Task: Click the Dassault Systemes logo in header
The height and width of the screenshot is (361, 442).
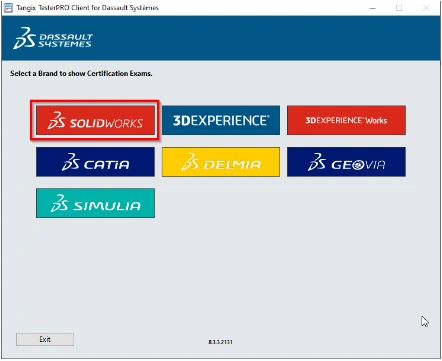Action: tap(53, 38)
